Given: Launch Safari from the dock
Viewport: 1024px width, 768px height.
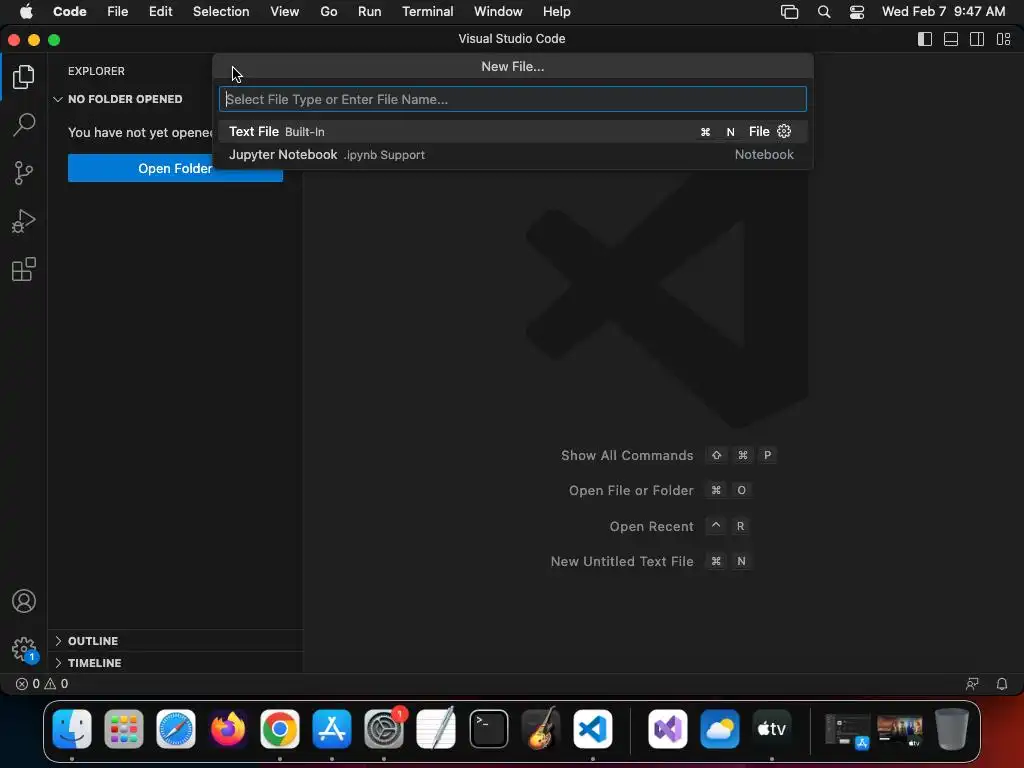Looking at the screenshot, I should (x=176, y=729).
